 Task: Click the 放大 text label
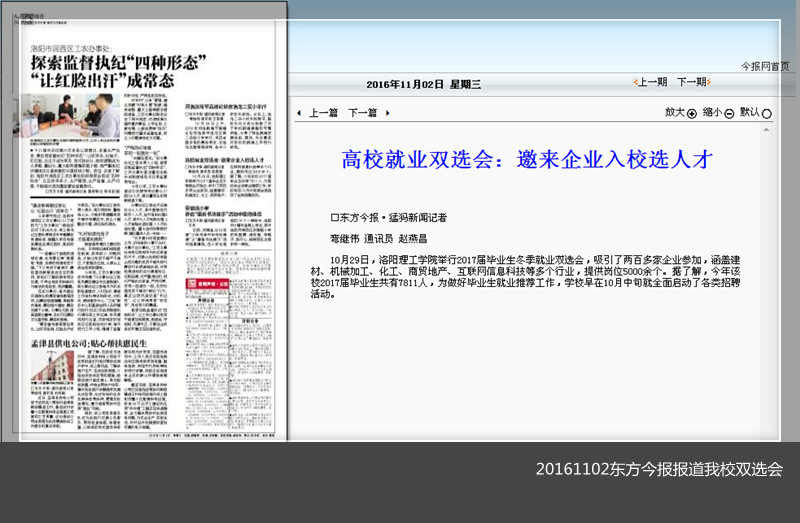click(x=674, y=112)
